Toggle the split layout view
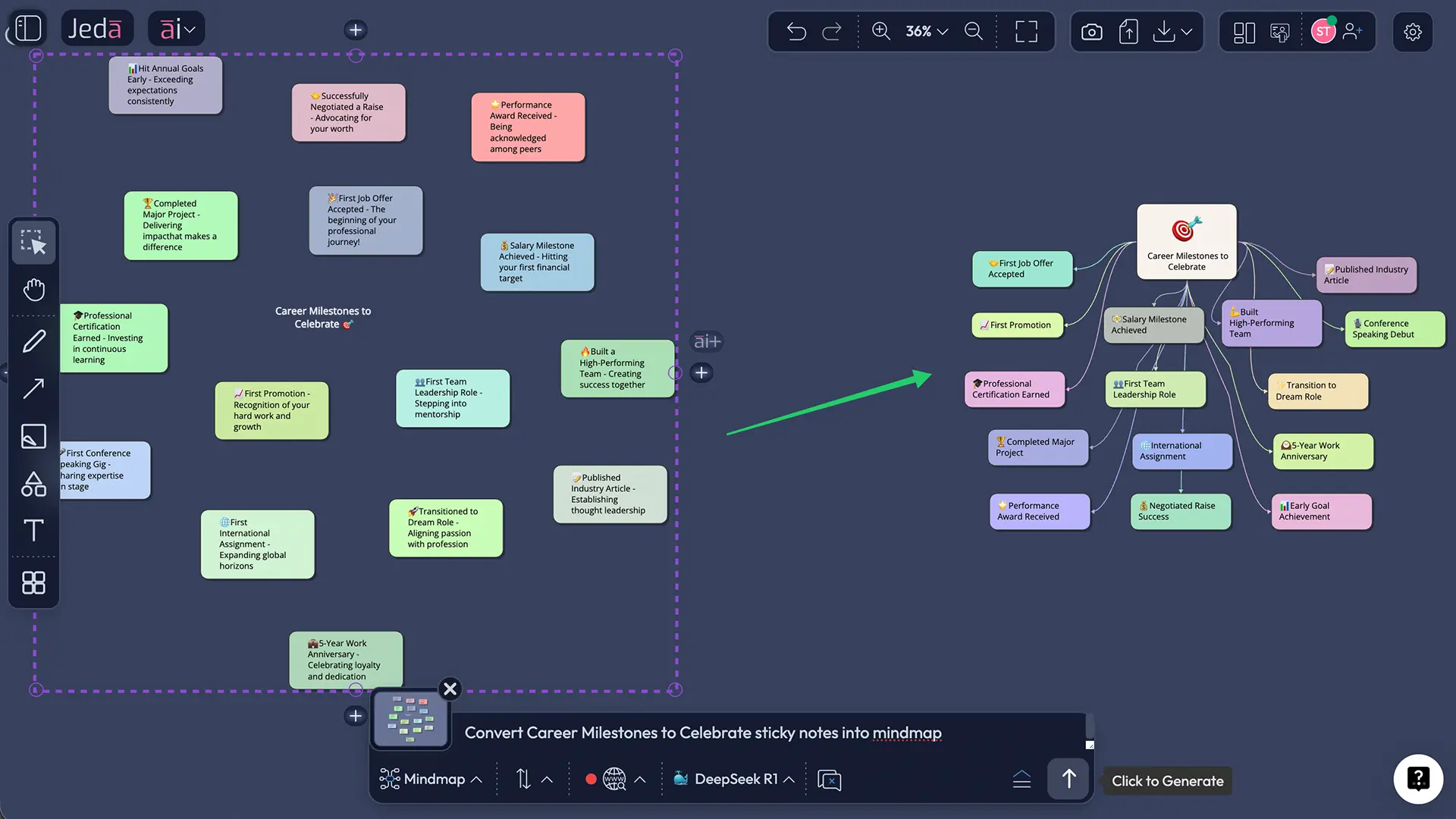 [x=1244, y=32]
